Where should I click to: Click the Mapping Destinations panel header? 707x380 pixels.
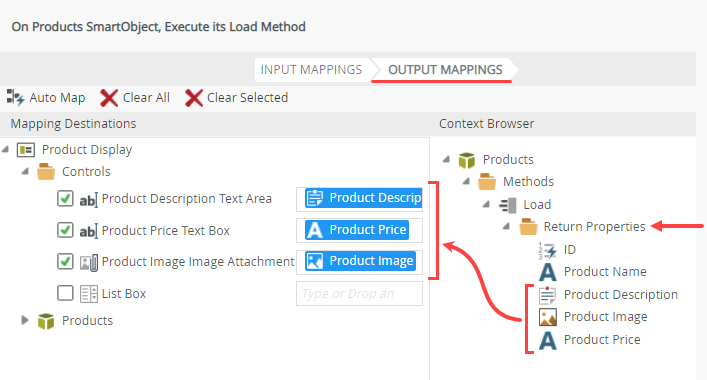[x=73, y=124]
